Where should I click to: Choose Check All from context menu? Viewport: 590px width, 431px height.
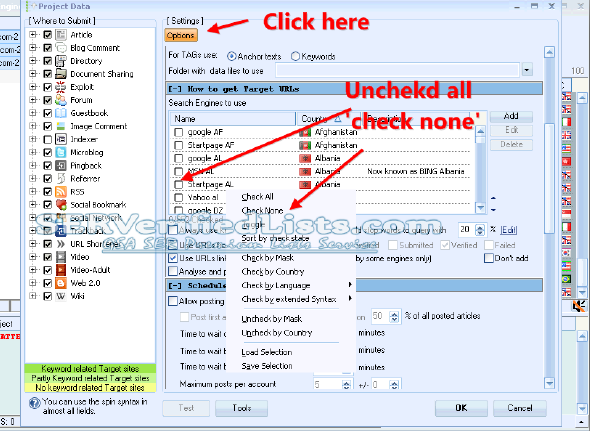coord(257,197)
